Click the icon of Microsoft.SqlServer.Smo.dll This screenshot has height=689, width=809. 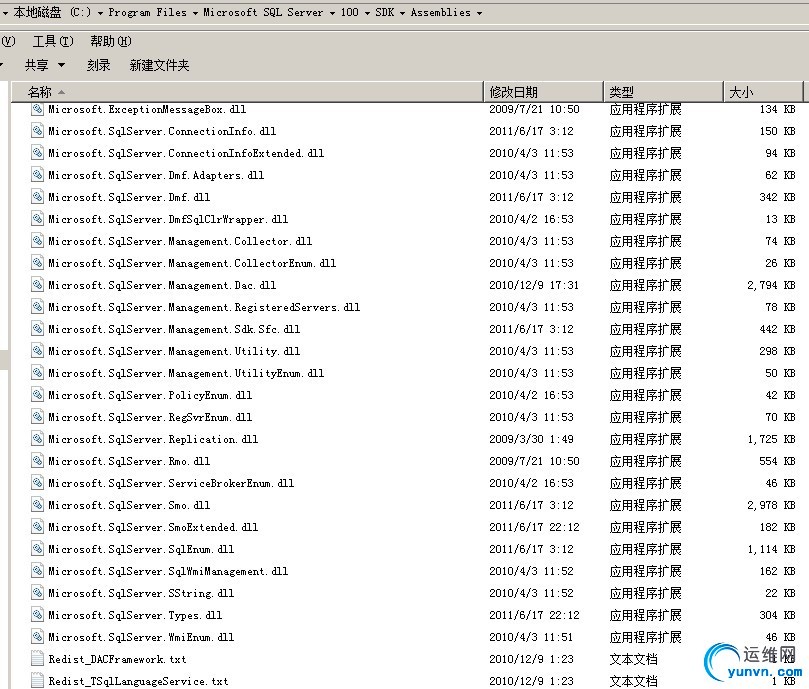[37, 505]
